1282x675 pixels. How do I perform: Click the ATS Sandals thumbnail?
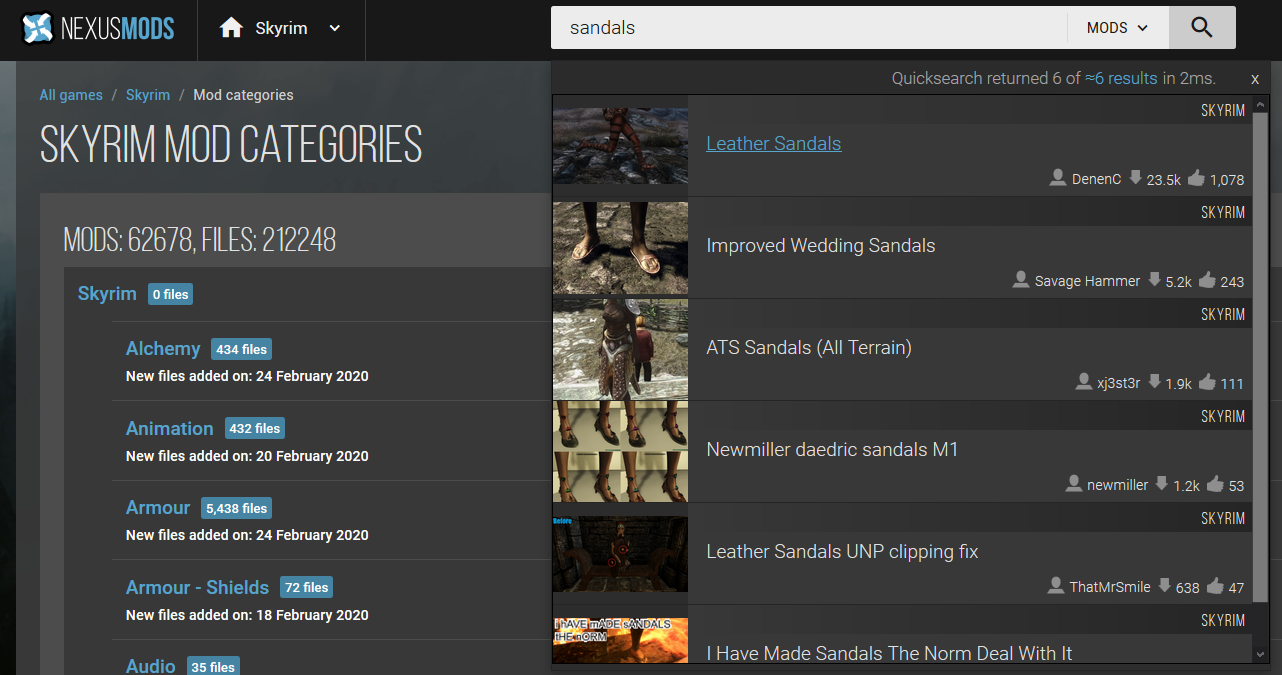pos(620,350)
